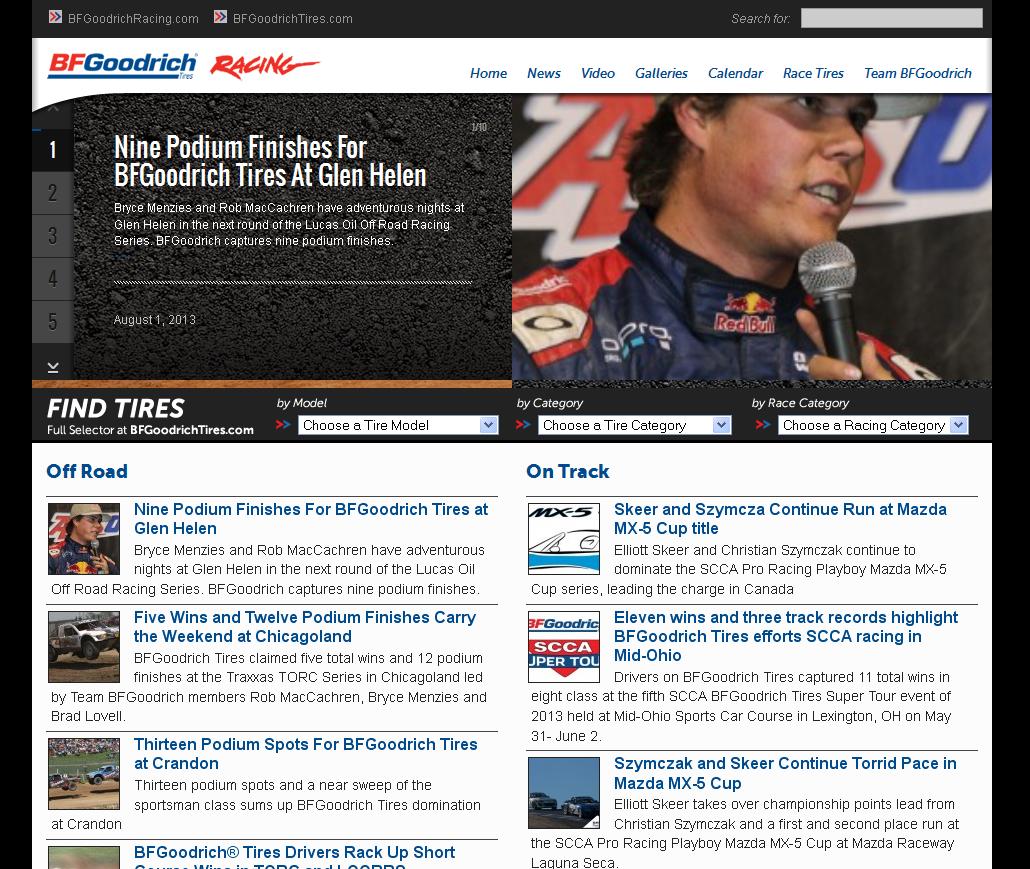1030x869 pixels.
Task: Go to the Race Tires menu
Action: tap(813, 73)
